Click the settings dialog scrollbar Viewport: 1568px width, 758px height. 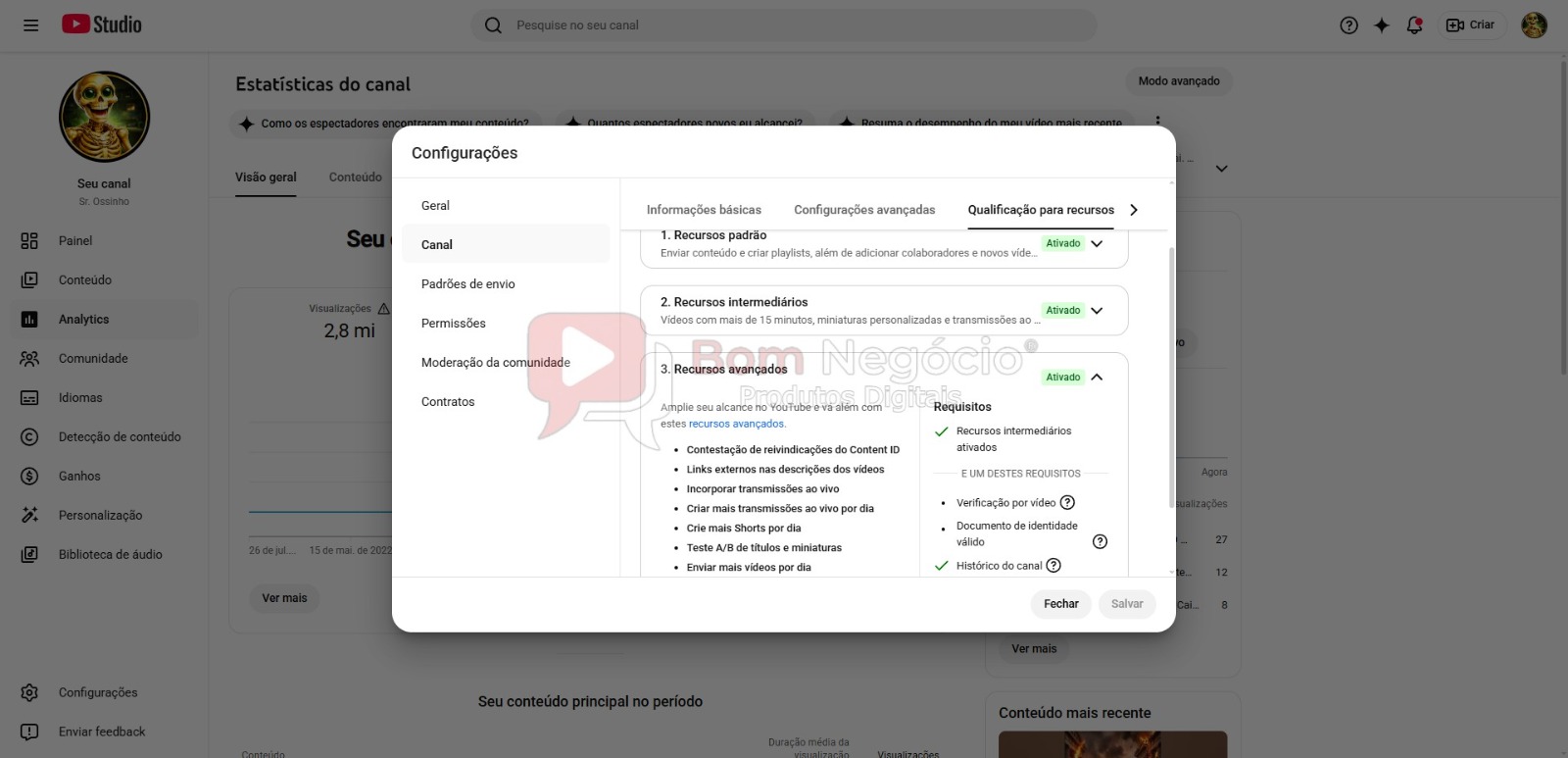point(1171,378)
